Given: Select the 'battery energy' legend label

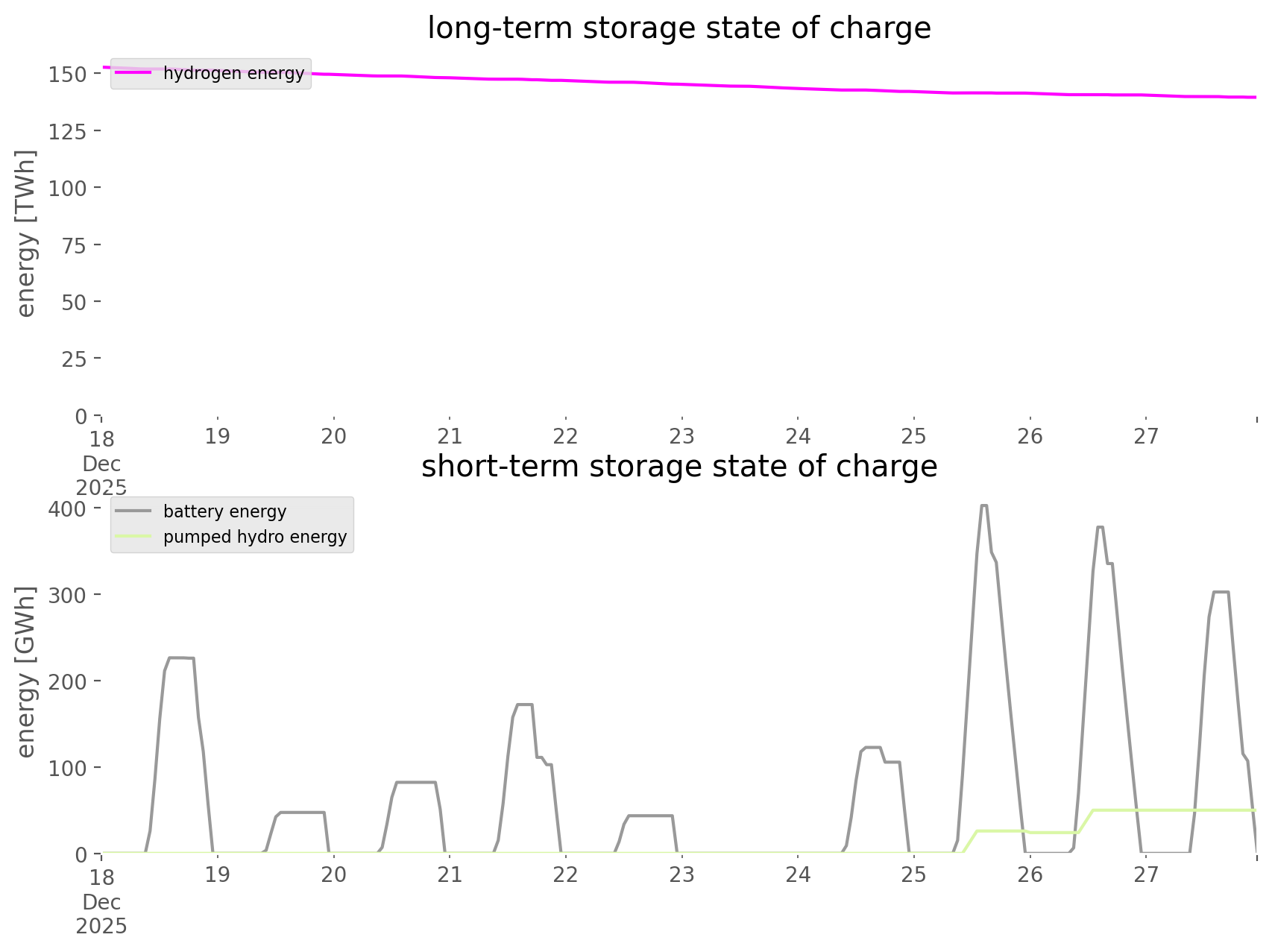Looking at the screenshot, I should [224, 511].
